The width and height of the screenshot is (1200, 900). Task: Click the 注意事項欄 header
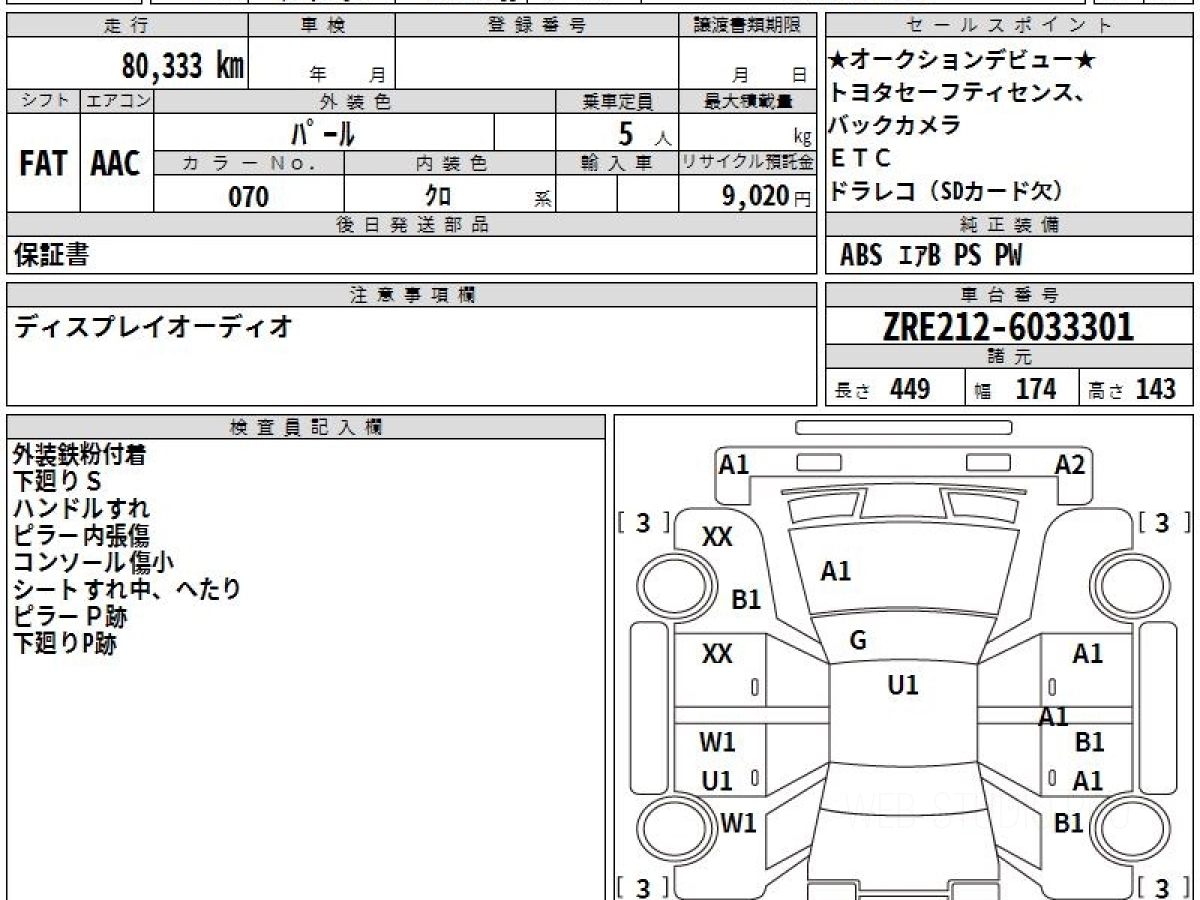(x=411, y=295)
